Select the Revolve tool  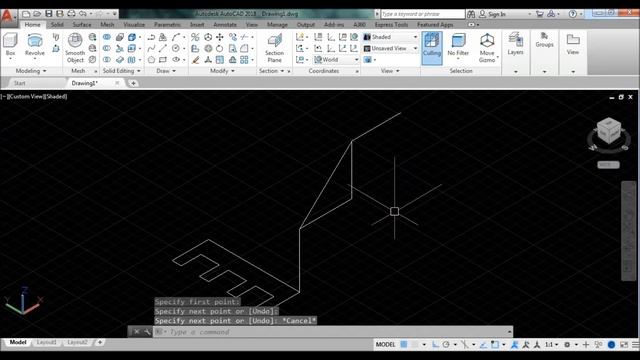35,45
